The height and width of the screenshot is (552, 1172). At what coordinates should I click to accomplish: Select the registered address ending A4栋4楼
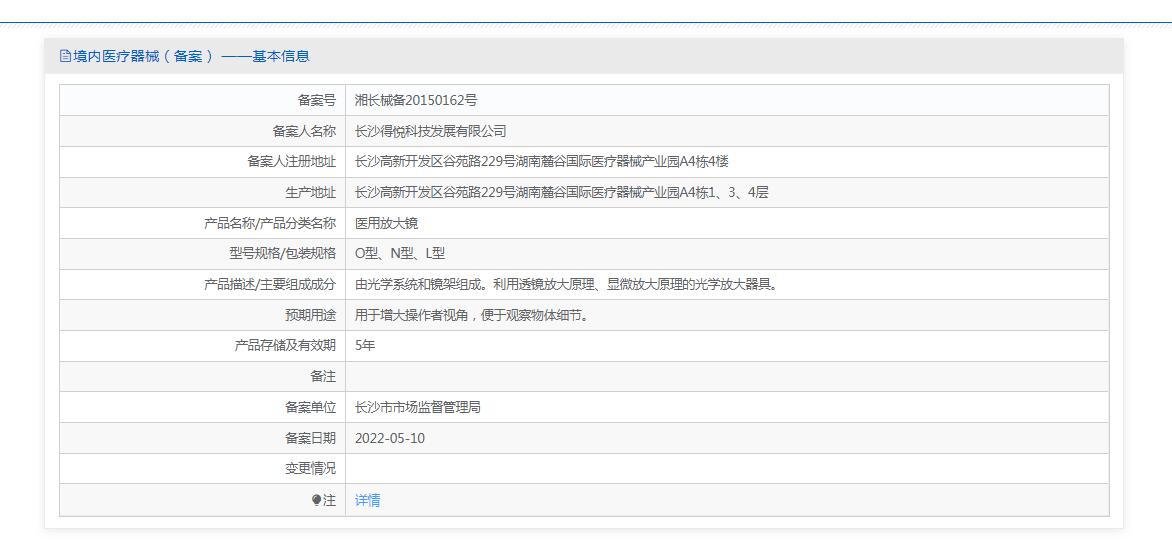click(x=541, y=162)
